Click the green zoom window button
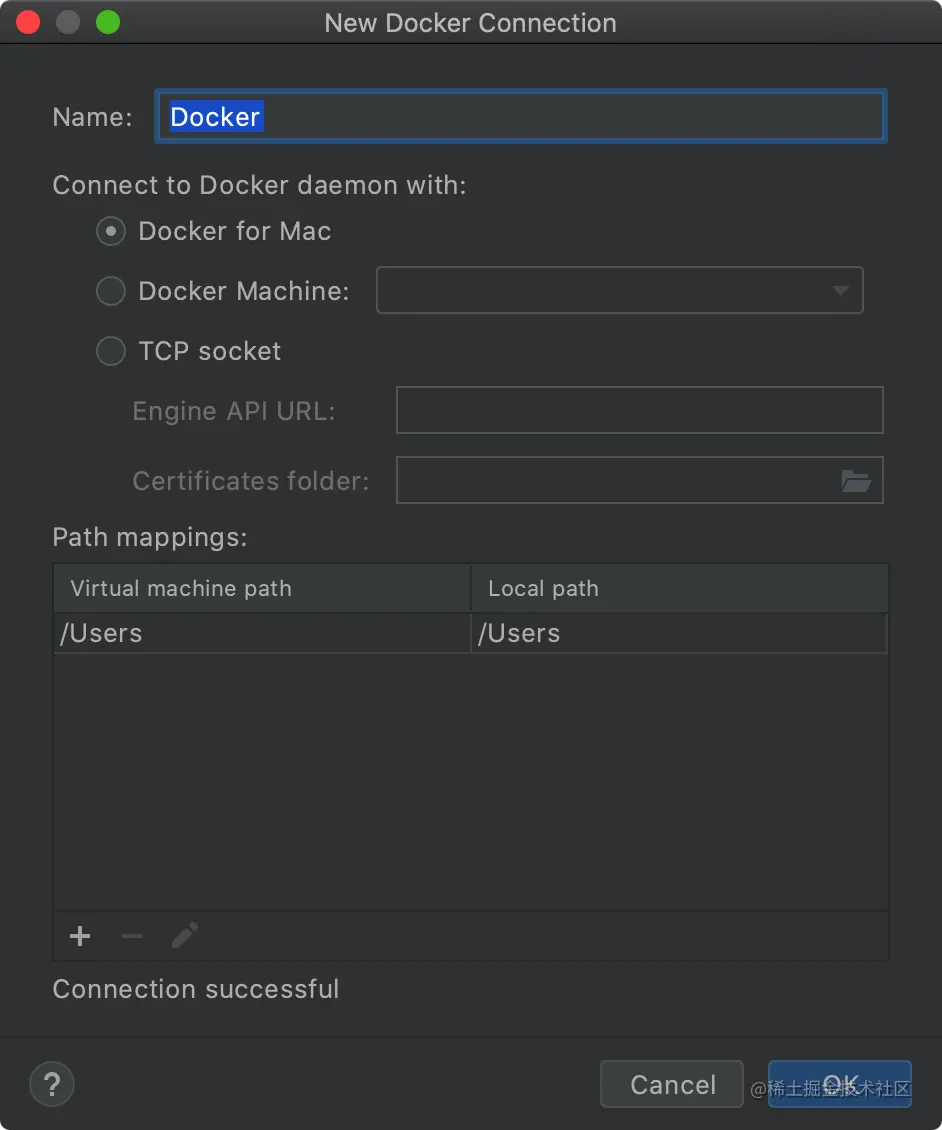Image resolution: width=942 pixels, height=1130 pixels. (x=108, y=22)
